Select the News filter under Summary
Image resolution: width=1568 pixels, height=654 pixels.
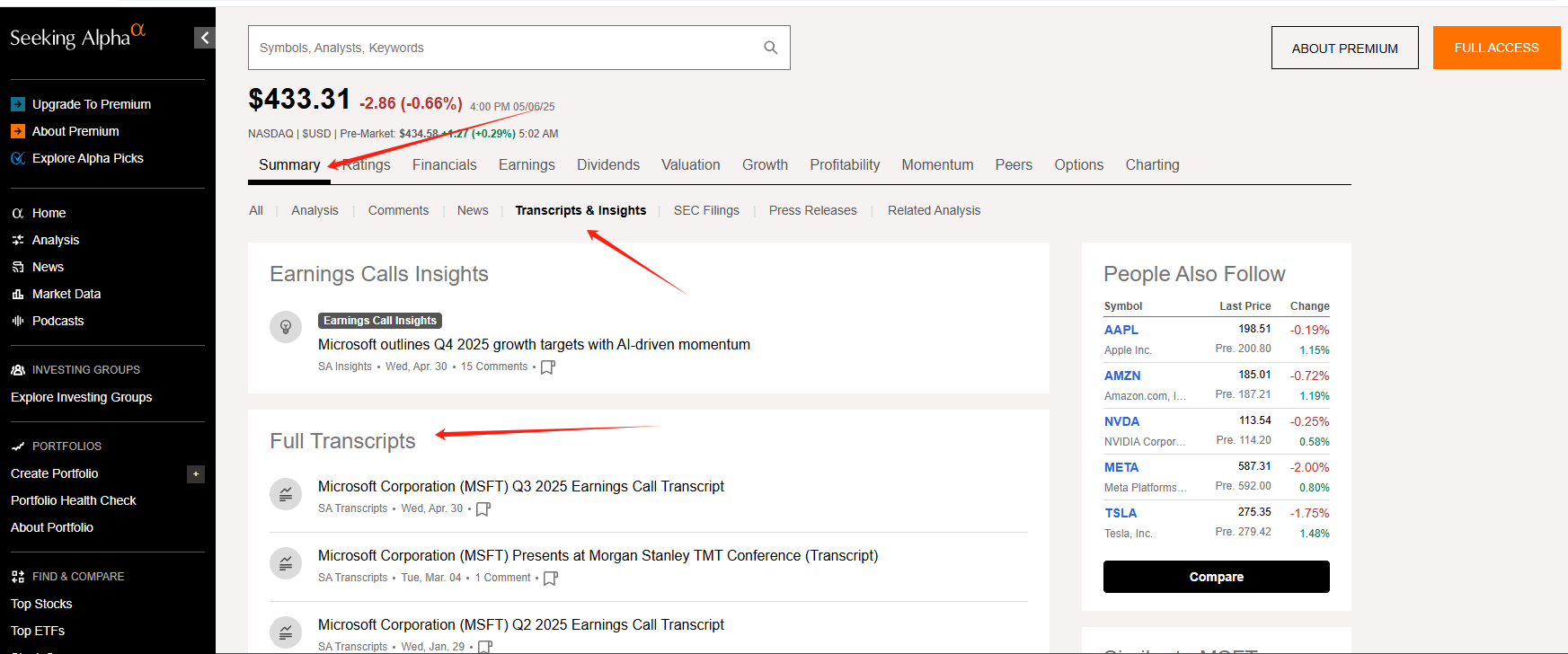tap(473, 210)
